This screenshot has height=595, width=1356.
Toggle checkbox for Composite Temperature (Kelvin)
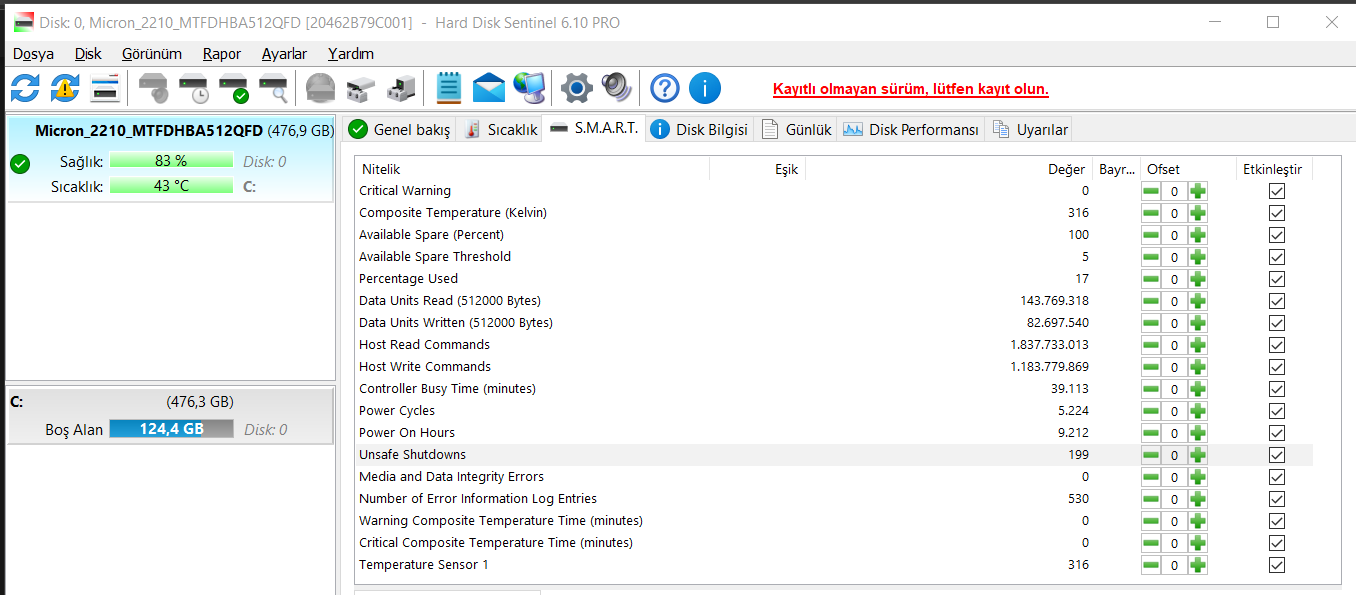(1276, 213)
